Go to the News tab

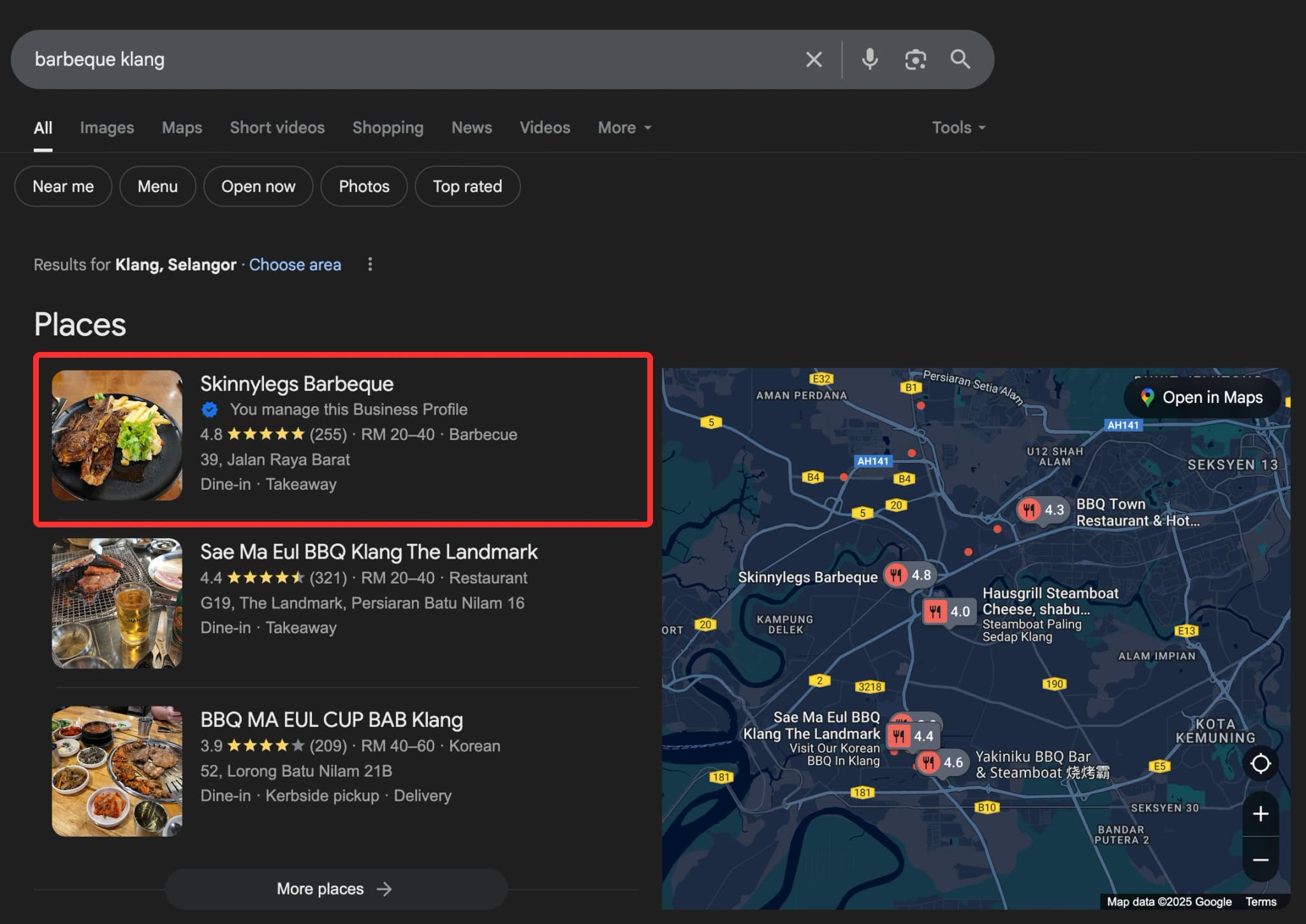472,128
